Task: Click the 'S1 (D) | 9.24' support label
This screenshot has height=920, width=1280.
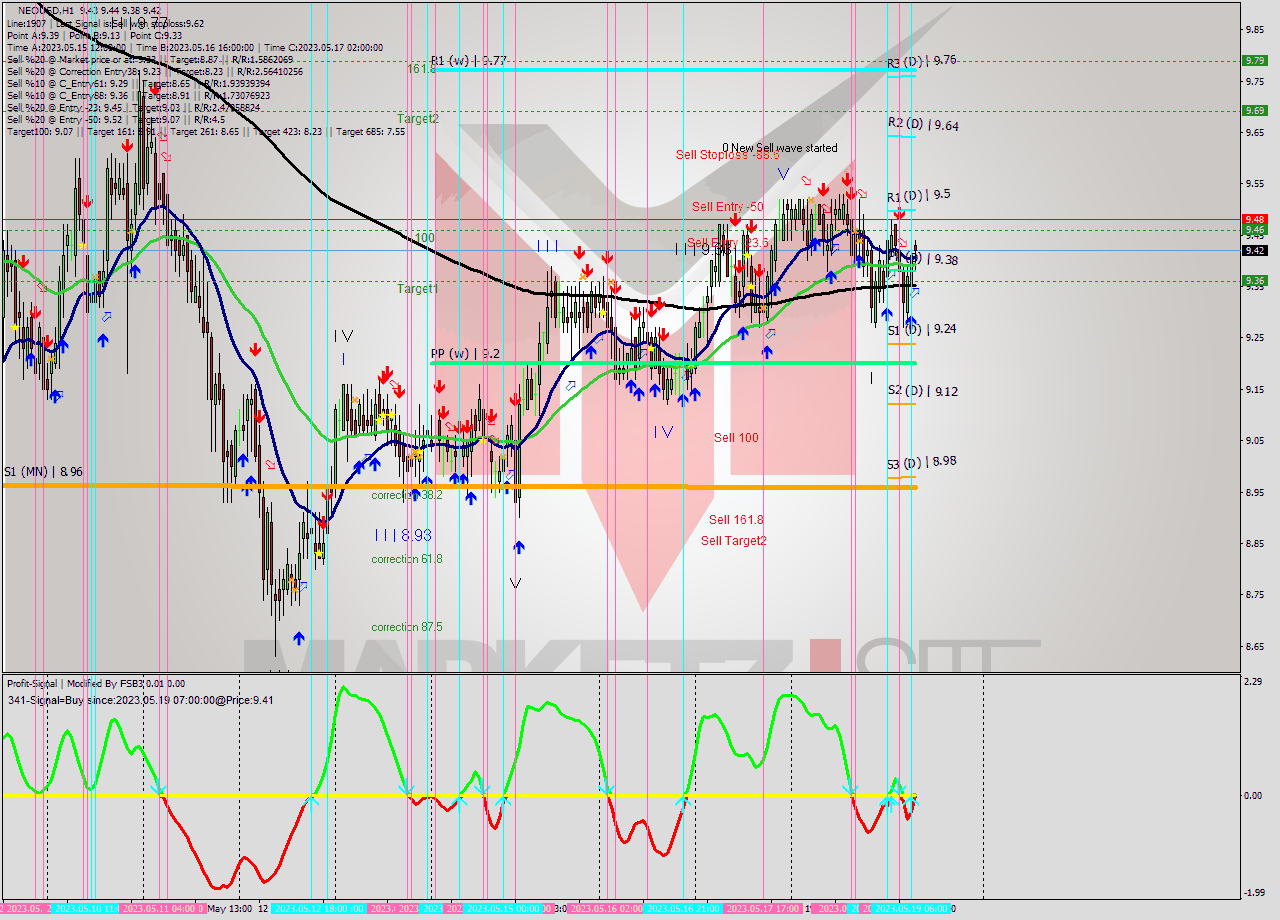Action: point(921,329)
